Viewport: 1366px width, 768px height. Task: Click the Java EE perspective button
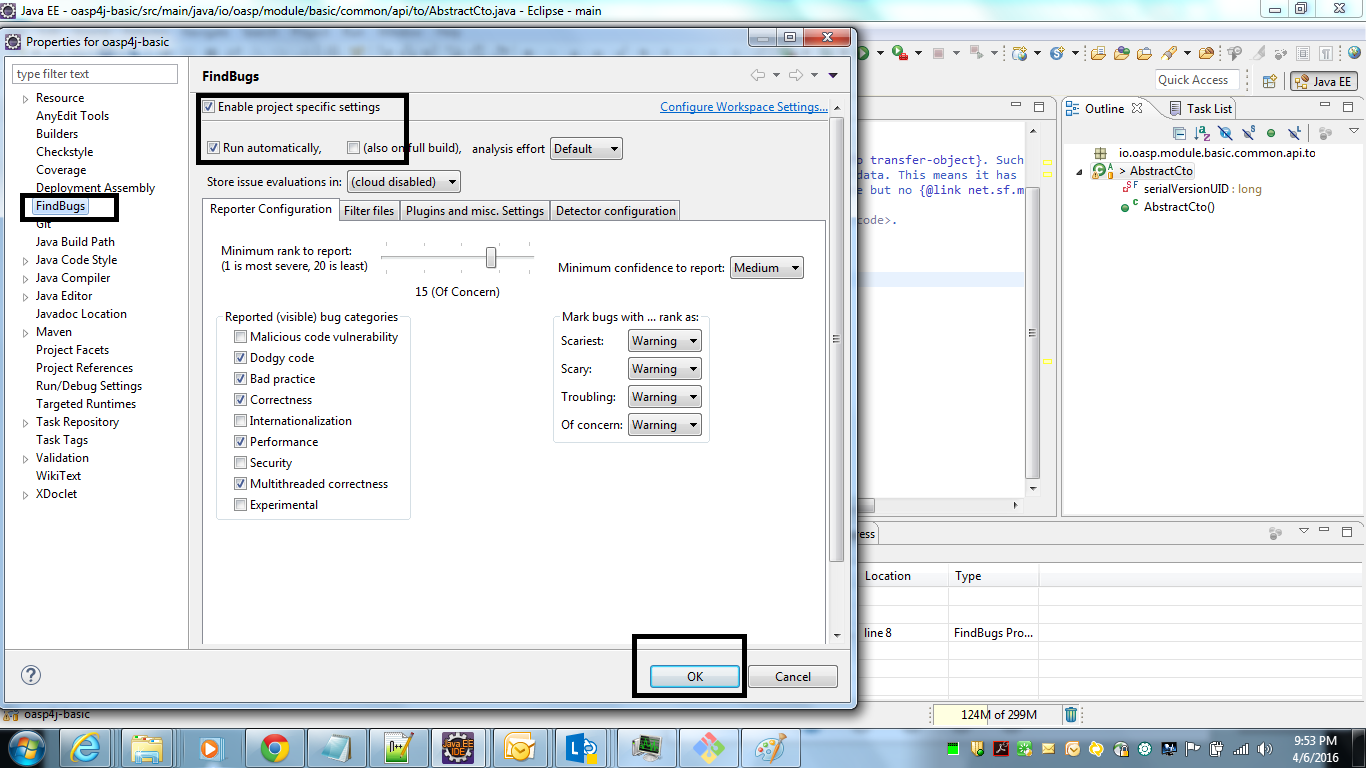1323,82
